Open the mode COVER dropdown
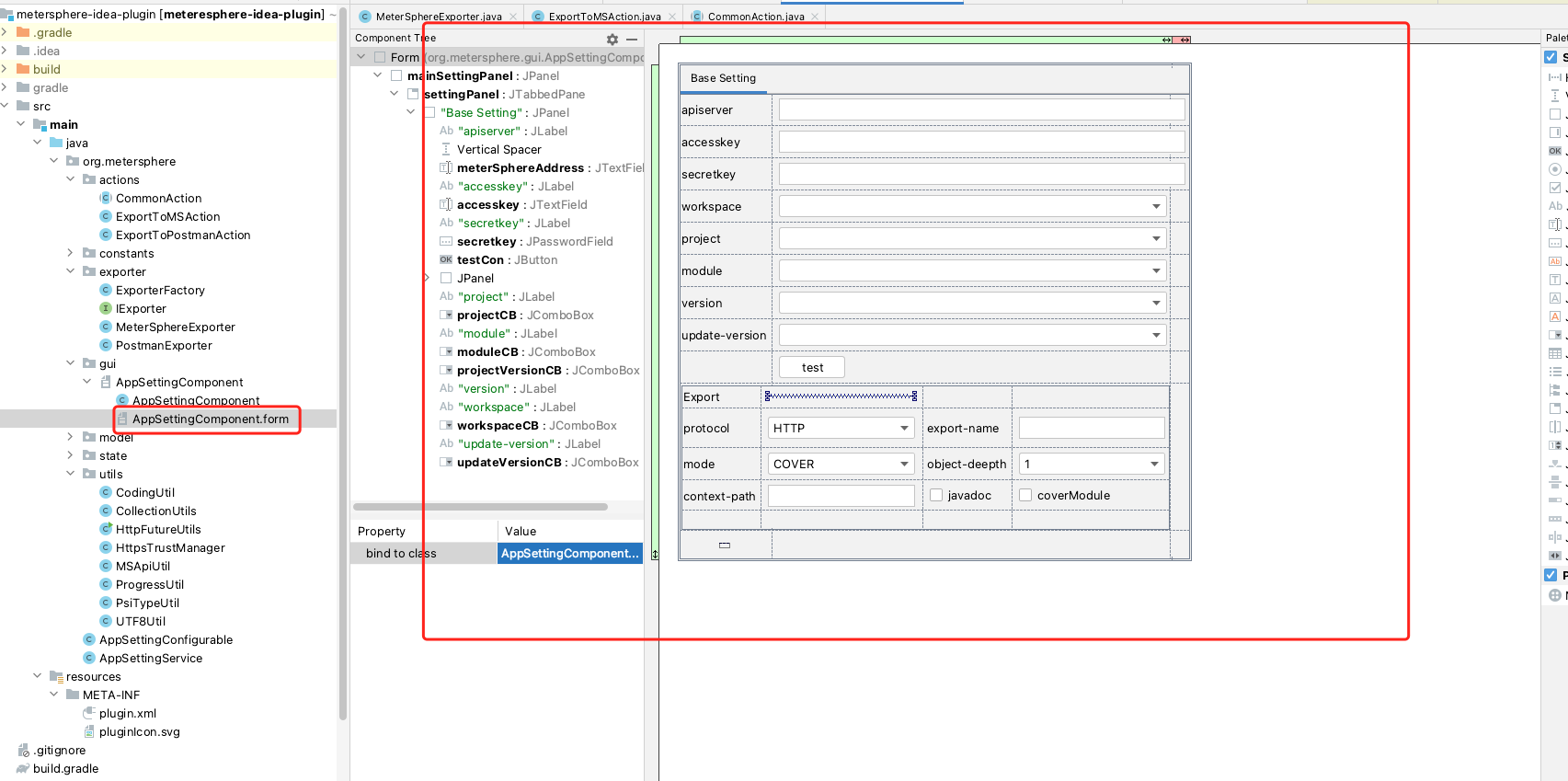Viewport: 1568px width, 781px height. tap(841, 464)
